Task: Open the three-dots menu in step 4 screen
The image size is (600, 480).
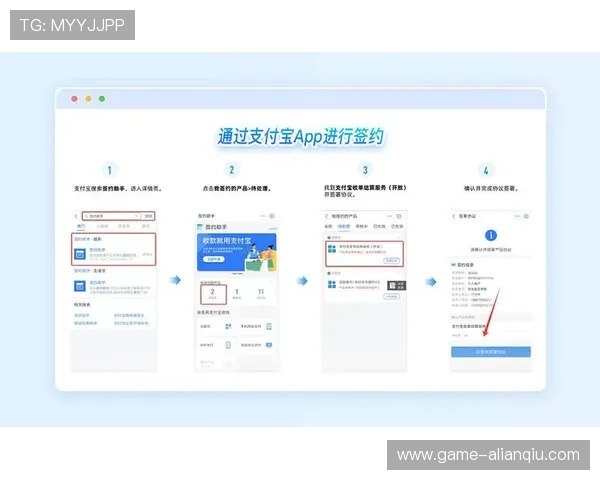Action: click(517, 216)
